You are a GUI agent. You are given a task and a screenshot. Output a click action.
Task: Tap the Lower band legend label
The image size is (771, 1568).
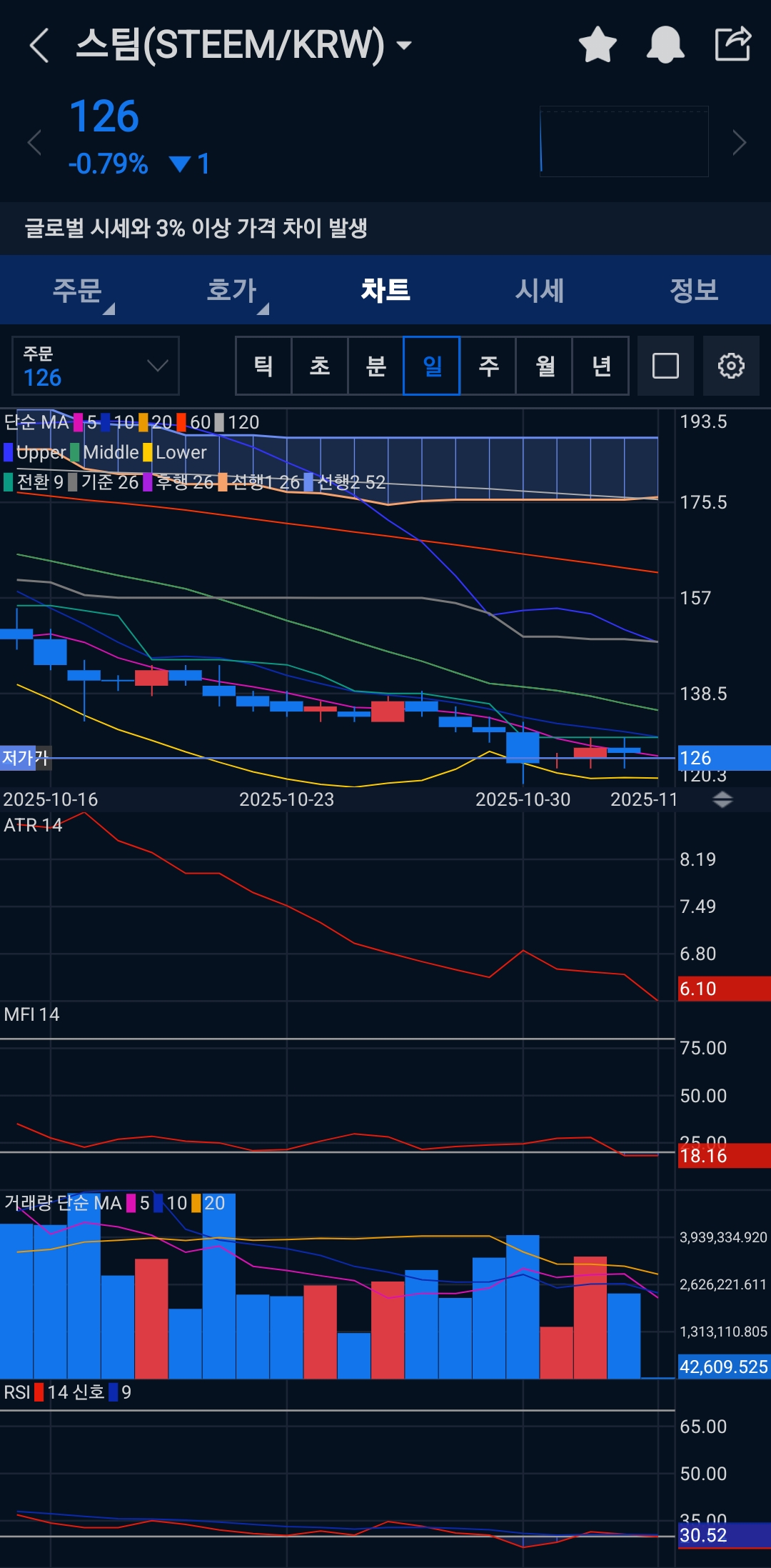point(181,452)
